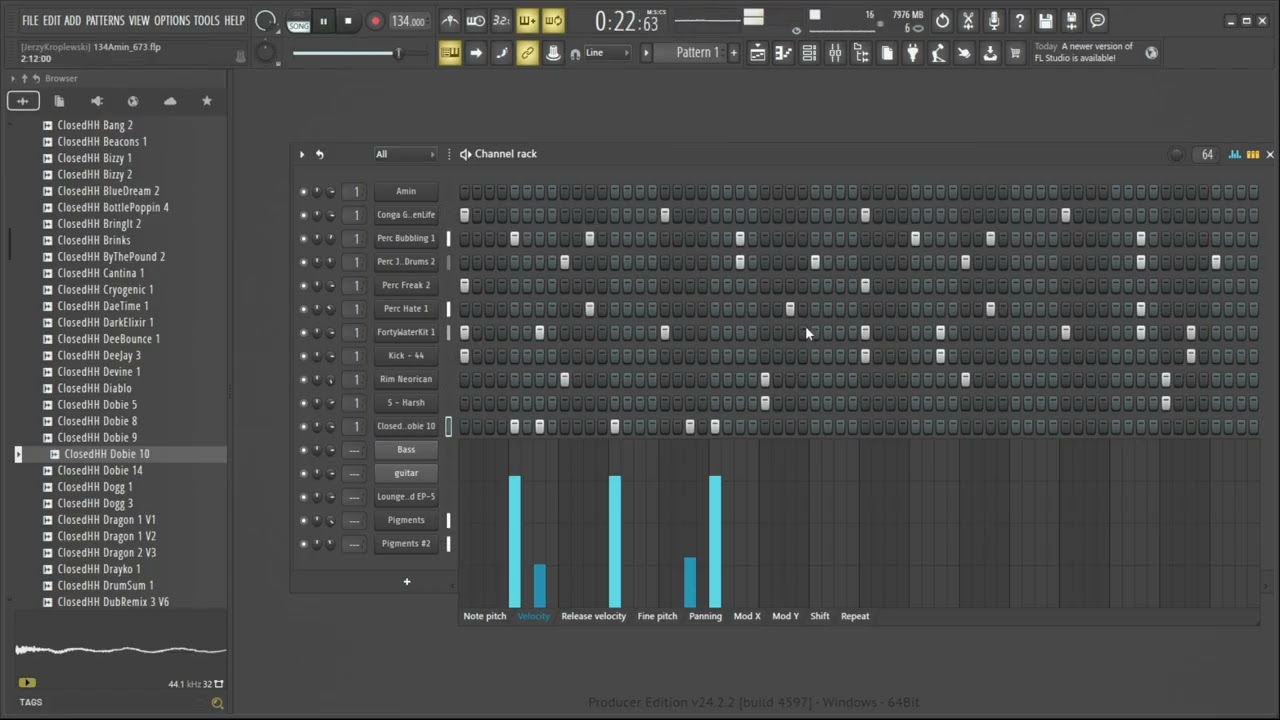Toggle the typing keyboard to piano icon
This screenshot has height=720, width=1280.
point(450,53)
